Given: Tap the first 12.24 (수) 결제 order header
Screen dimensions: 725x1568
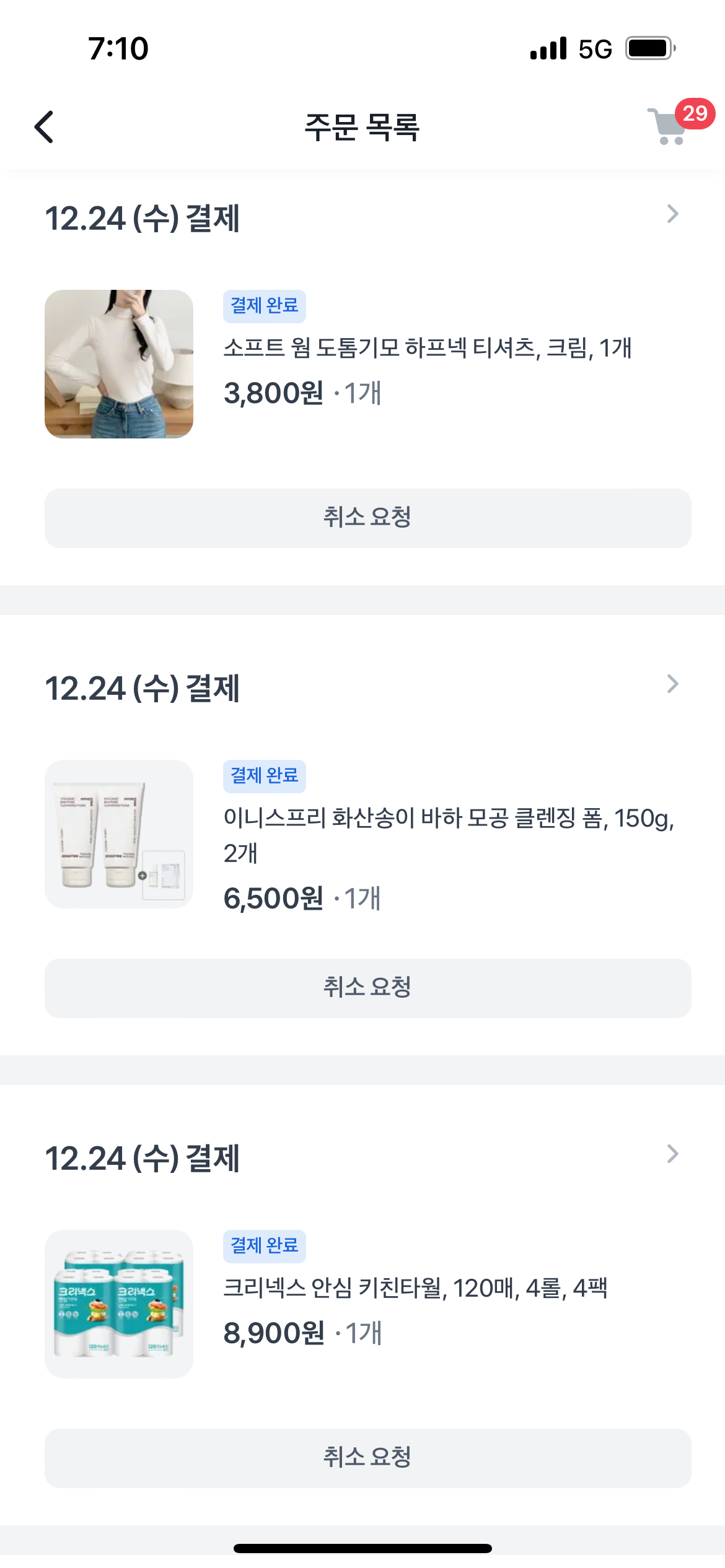Looking at the screenshot, I should click(x=143, y=219).
